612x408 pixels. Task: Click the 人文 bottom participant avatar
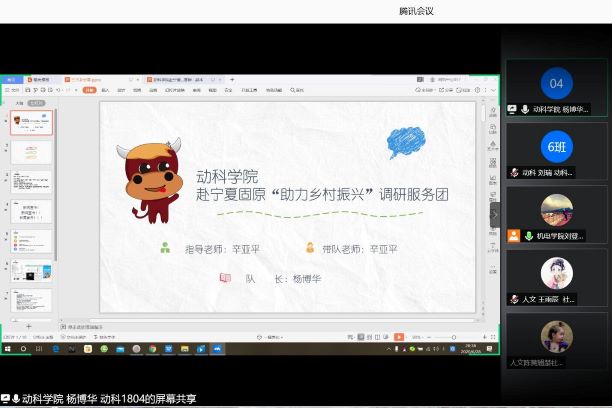coord(556,336)
